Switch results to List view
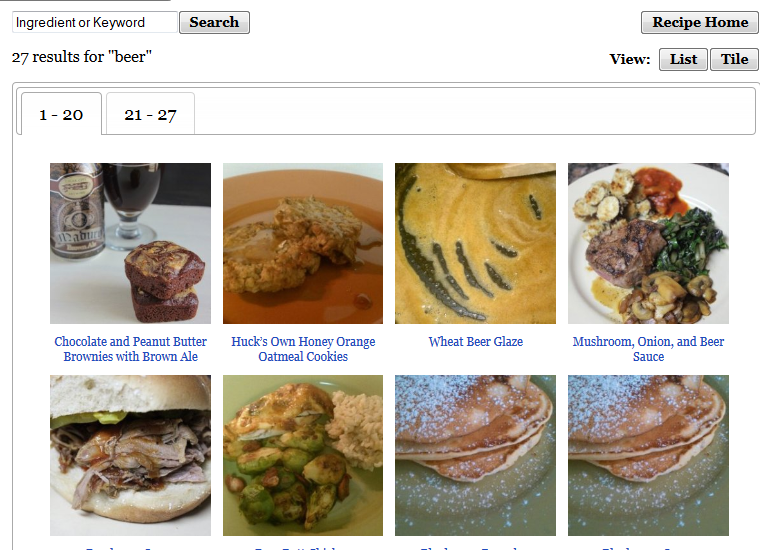 click(x=683, y=59)
